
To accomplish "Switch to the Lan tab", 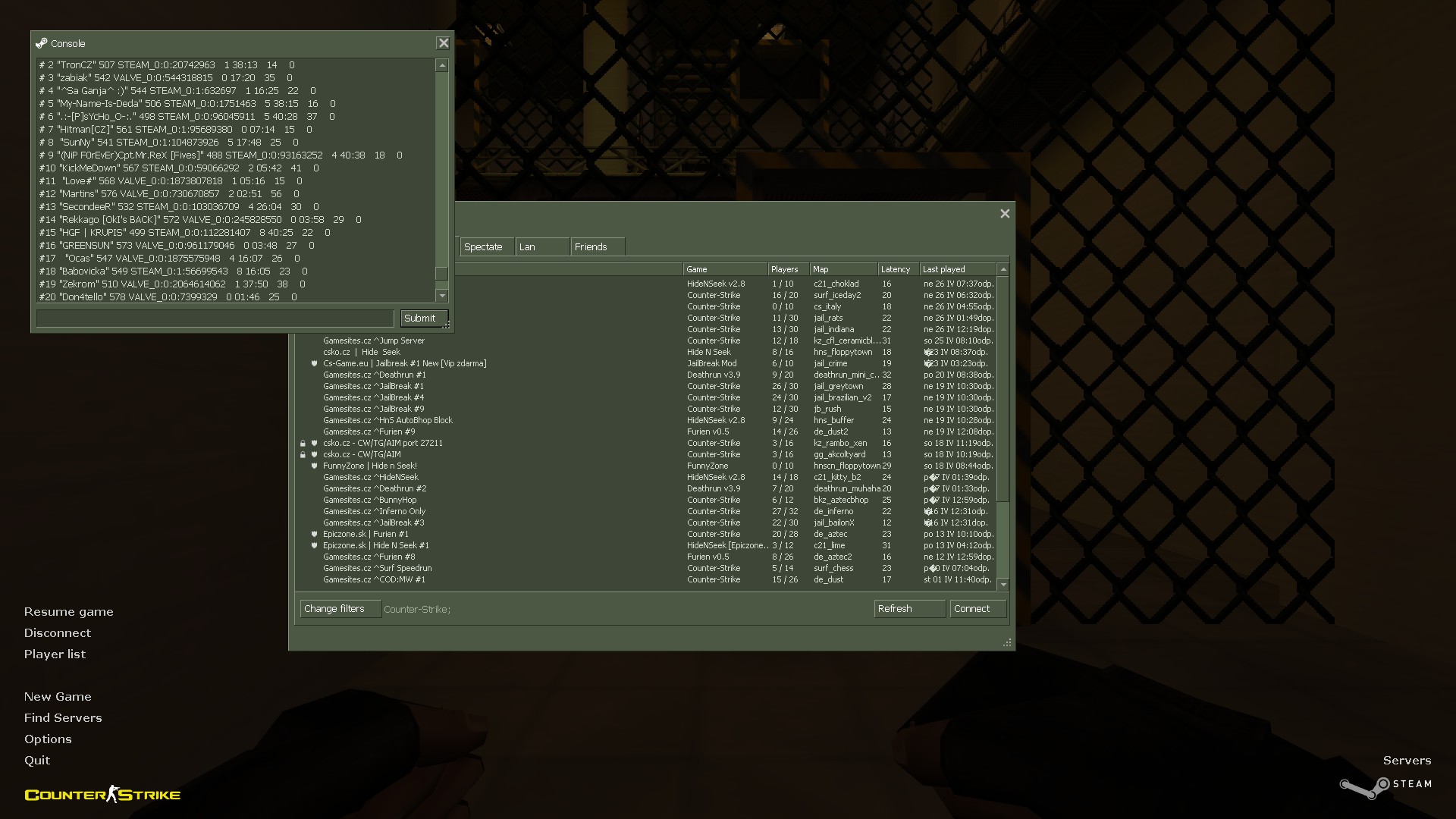I will (x=542, y=246).
